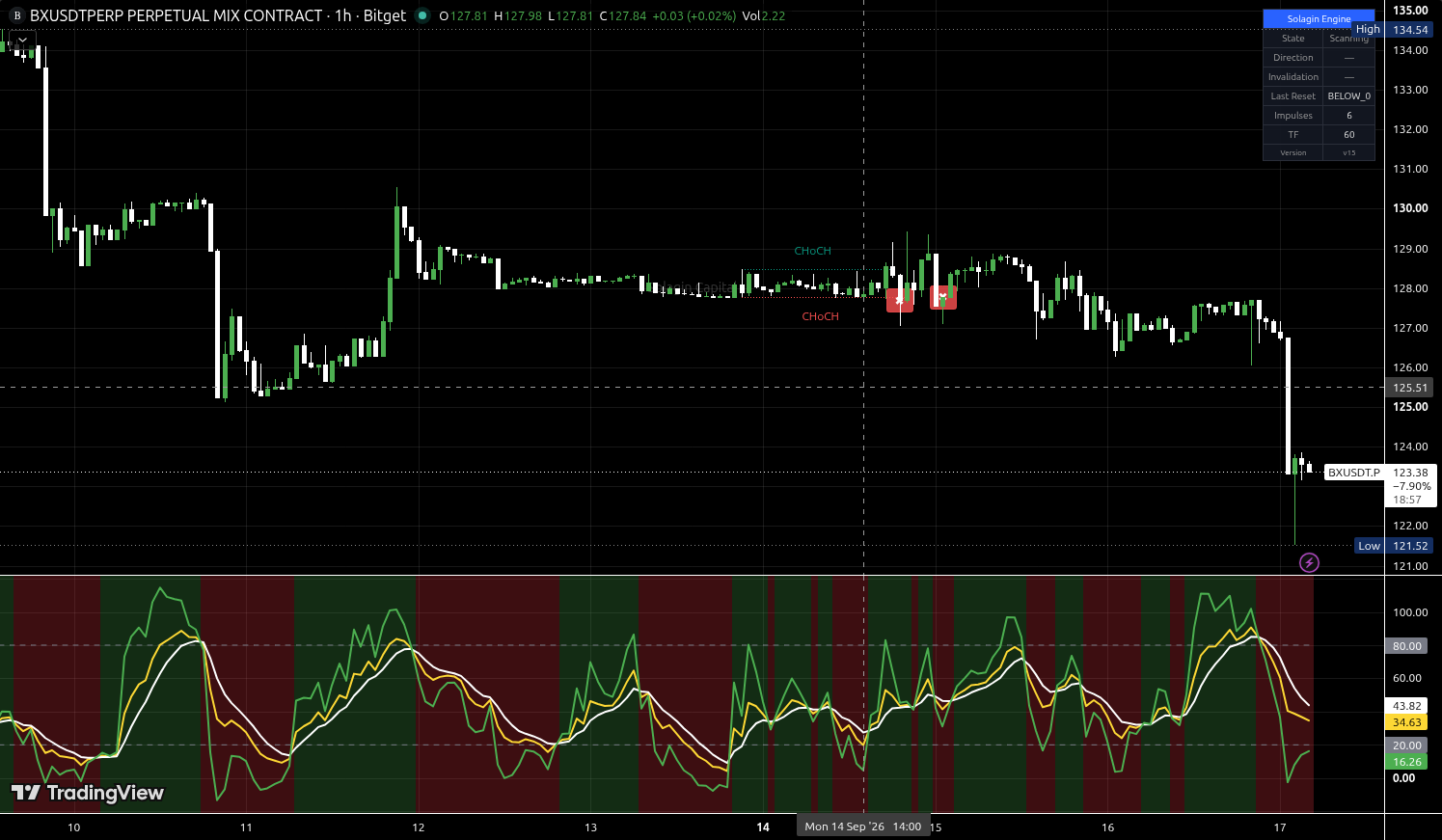Click the High 134.54 price label
1442x840 pixels.
click(x=1395, y=30)
